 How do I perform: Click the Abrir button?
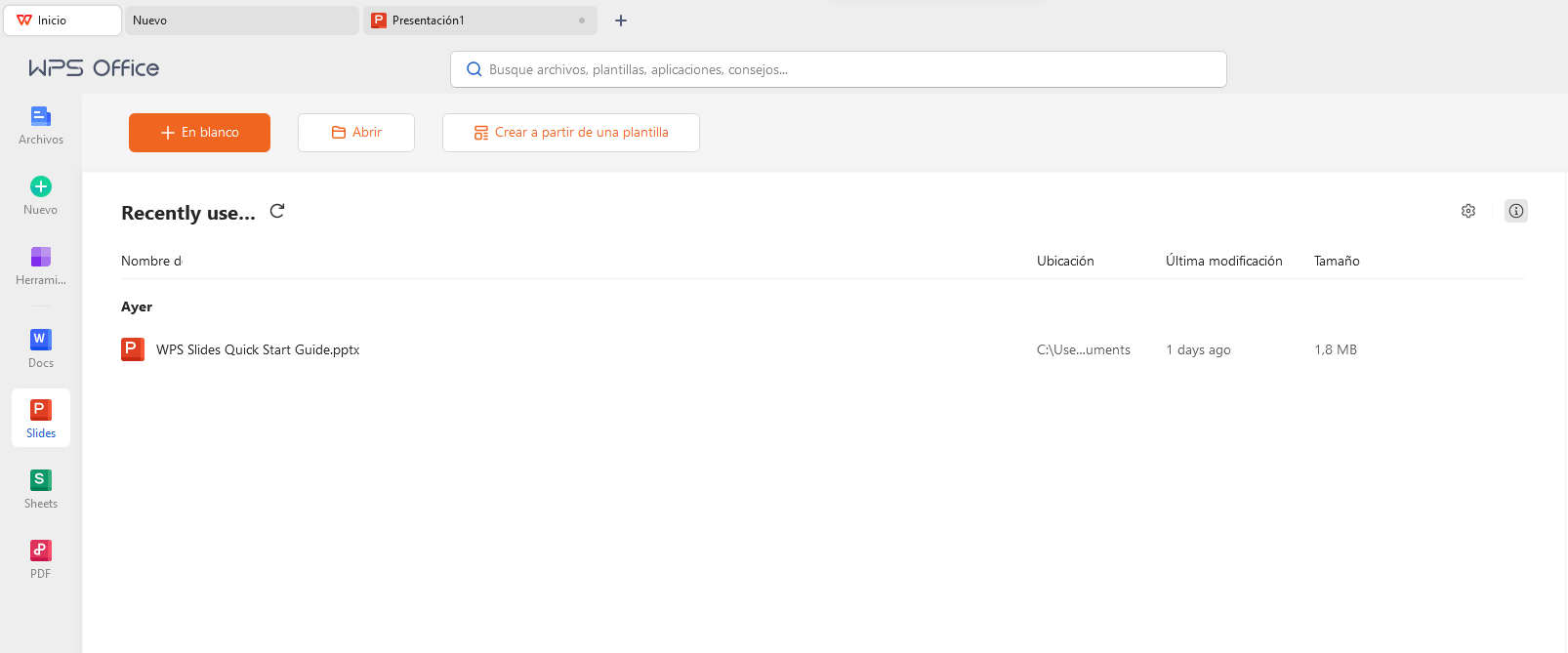click(356, 133)
